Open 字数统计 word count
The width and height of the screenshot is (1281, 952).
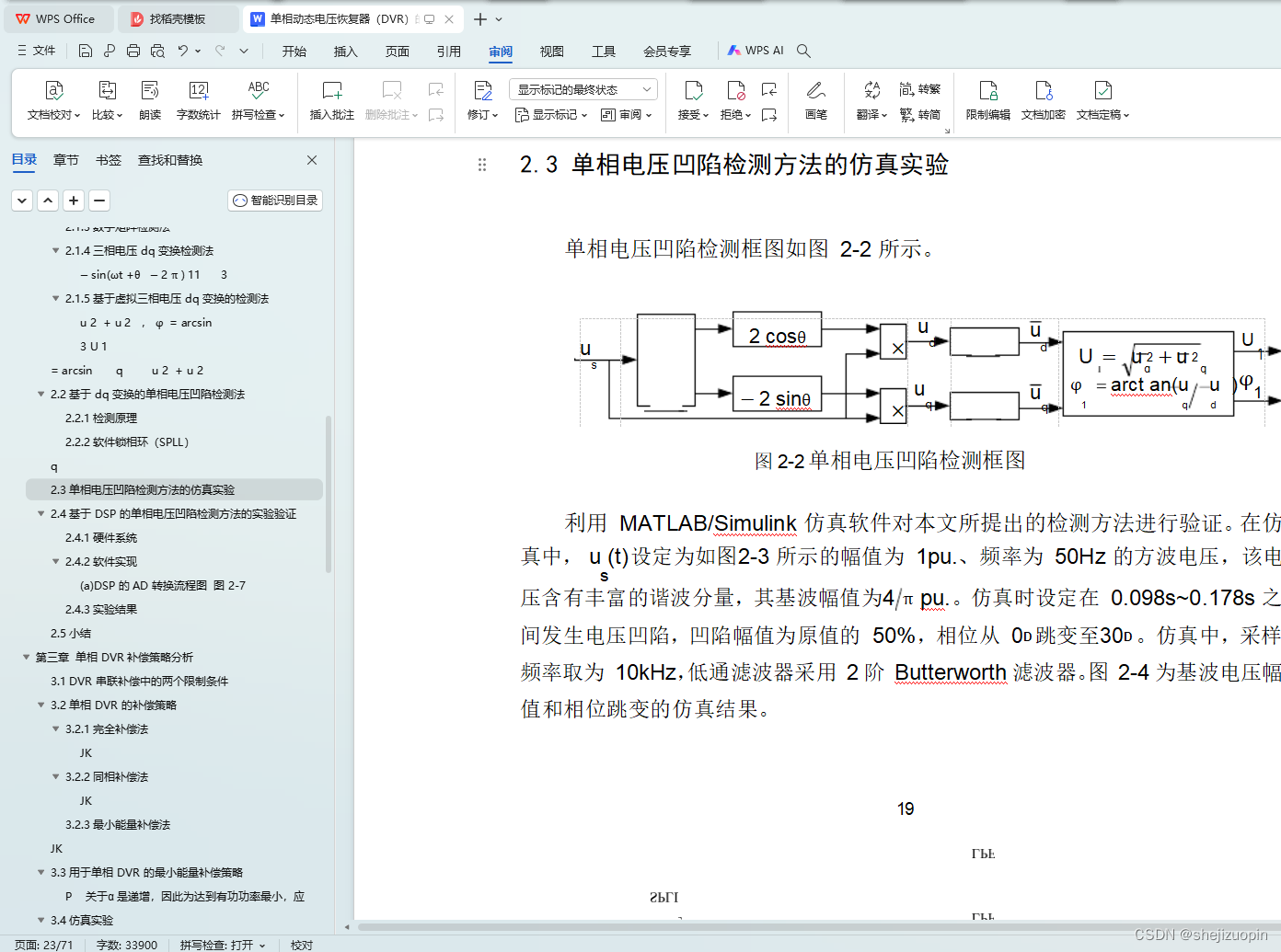[198, 99]
